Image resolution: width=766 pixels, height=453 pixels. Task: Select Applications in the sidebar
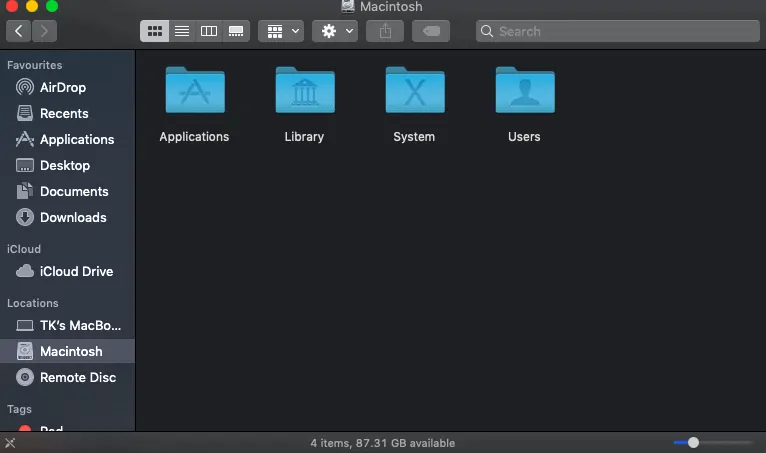pos(67,139)
